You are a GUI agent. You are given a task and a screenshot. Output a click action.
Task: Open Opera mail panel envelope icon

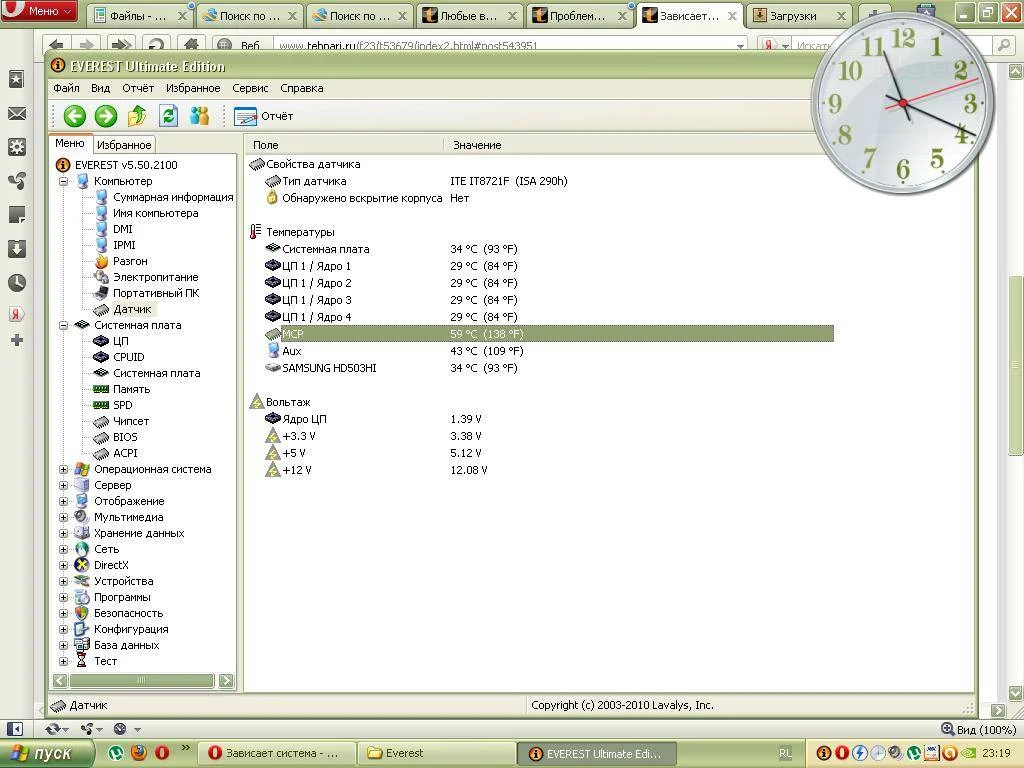tap(17, 114)
